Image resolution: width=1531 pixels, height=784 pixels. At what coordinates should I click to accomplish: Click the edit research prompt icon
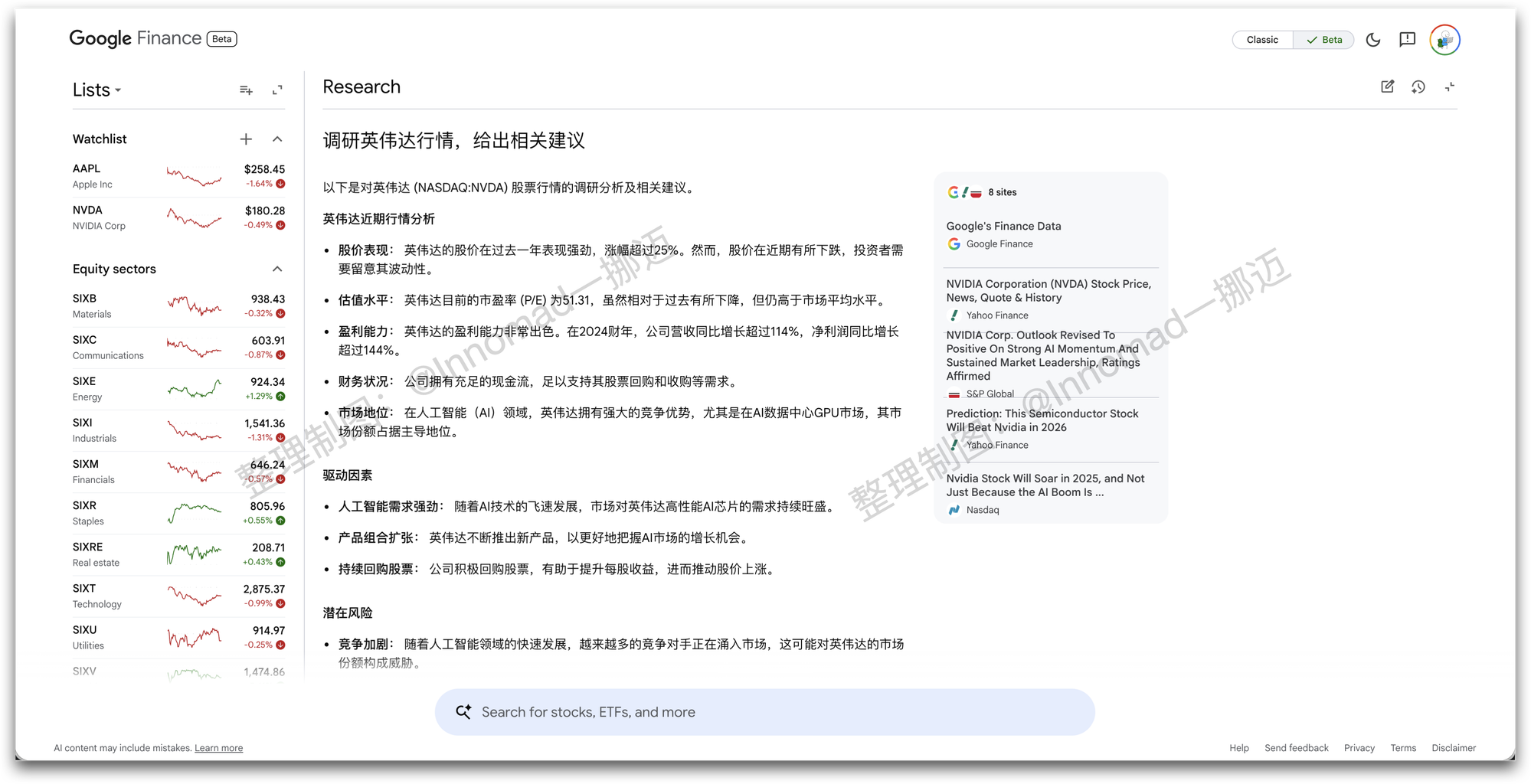1387,87
